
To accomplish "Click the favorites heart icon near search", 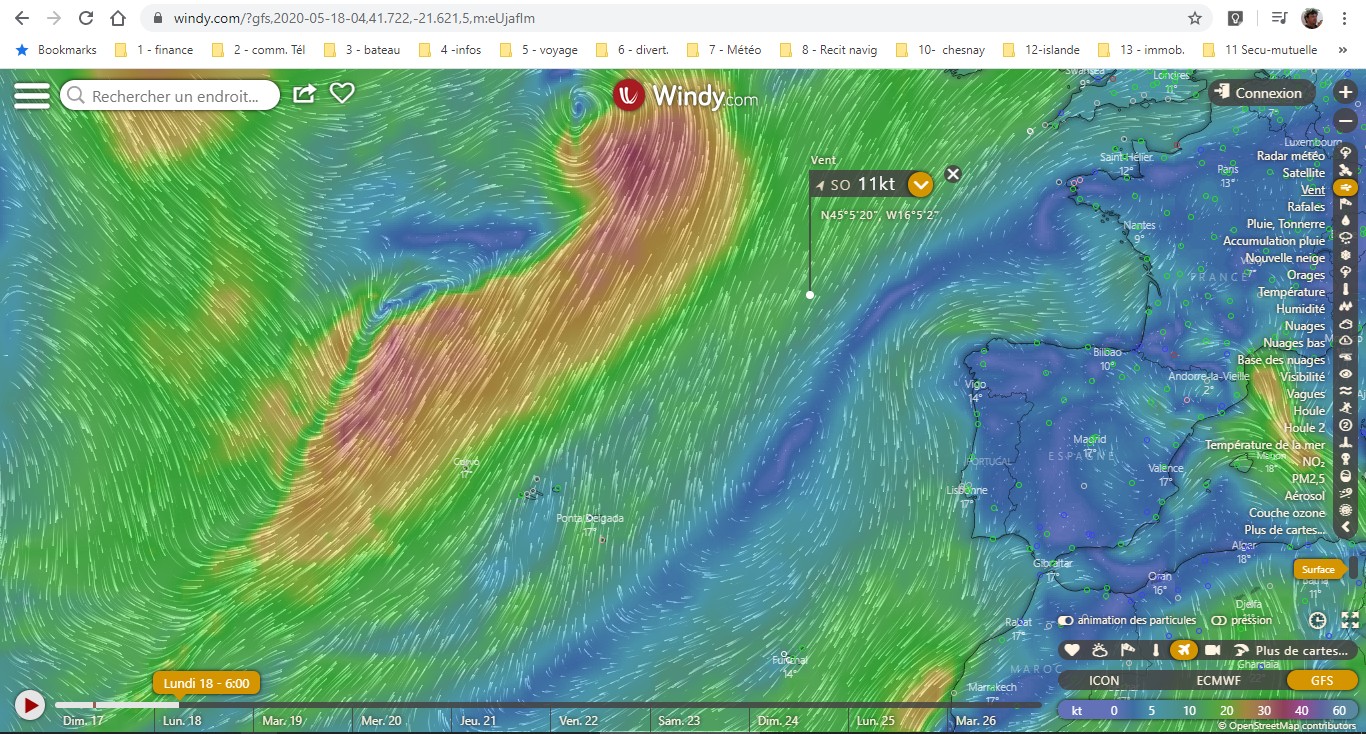I will click(x=342, y=93).
